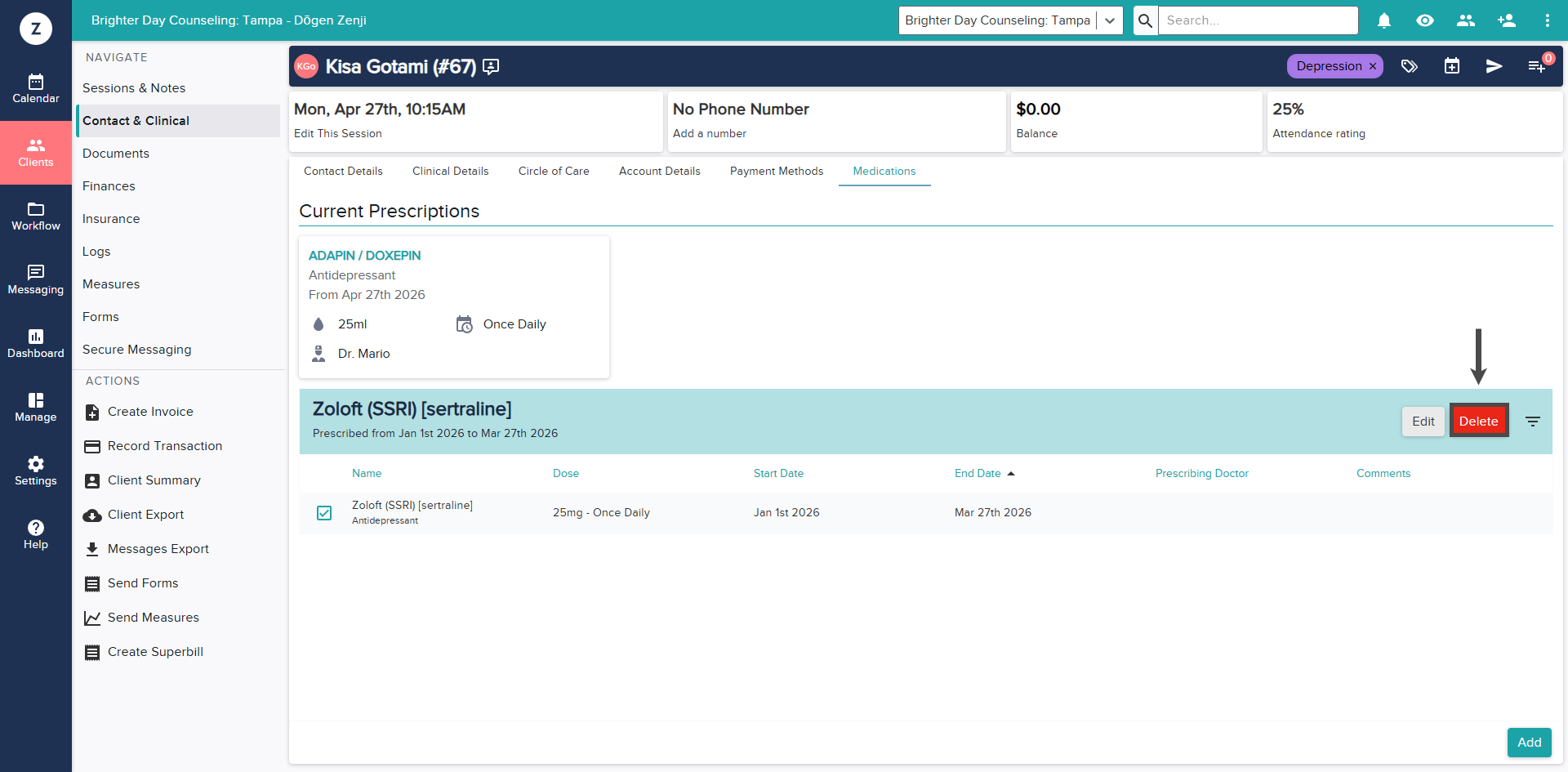Click the add session calendar icon
Viewport: 1568px width, 772px height.
click(1452, 66)
